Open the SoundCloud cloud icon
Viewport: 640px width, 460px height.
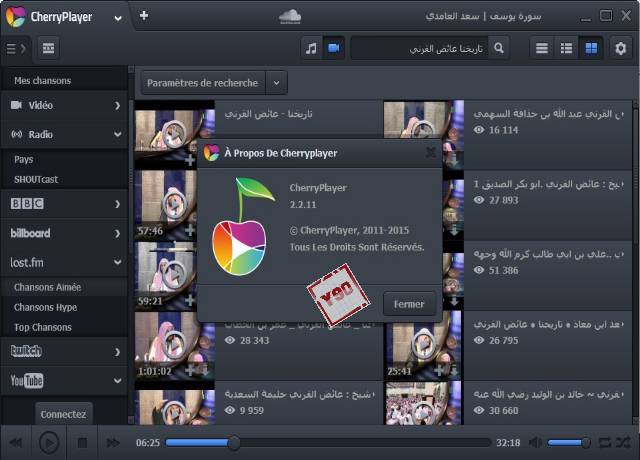[290, 16]
